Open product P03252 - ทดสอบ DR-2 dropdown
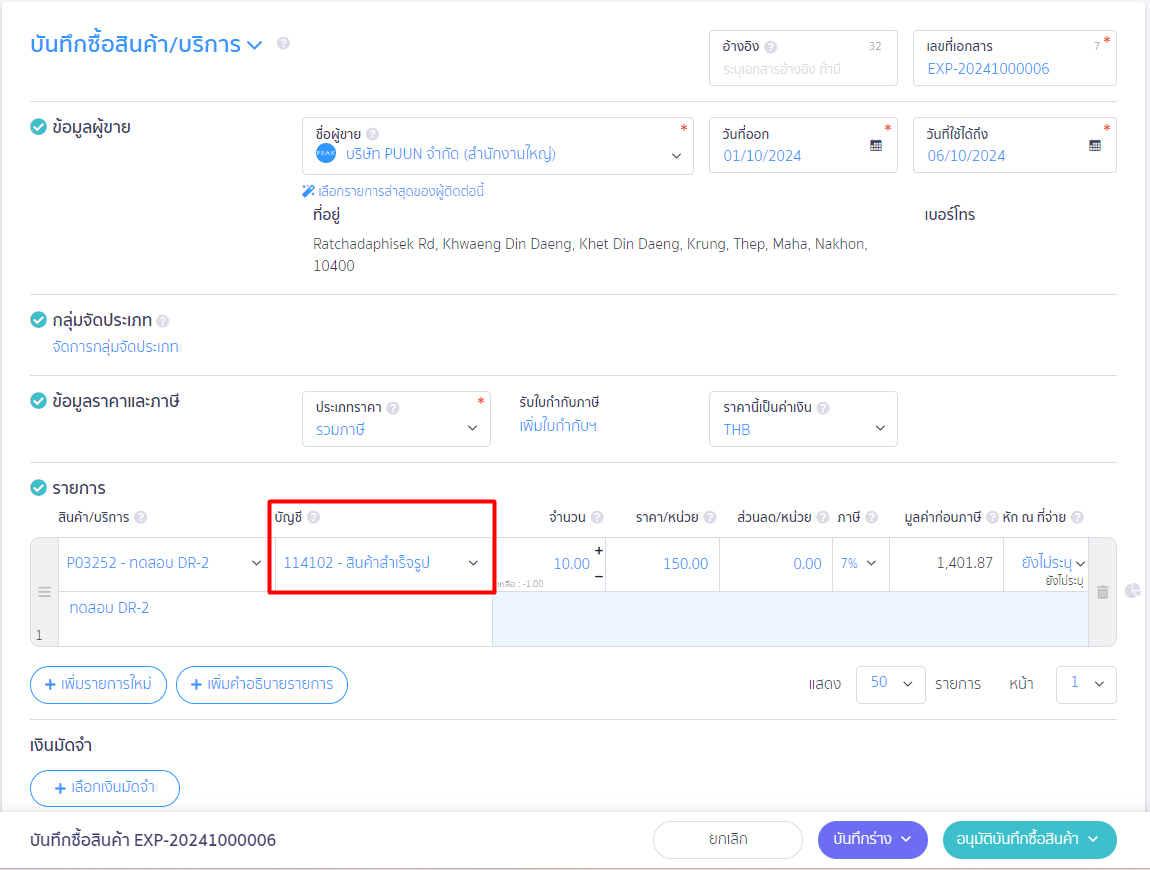This screenshot has width=1150, height=870. 256,563
